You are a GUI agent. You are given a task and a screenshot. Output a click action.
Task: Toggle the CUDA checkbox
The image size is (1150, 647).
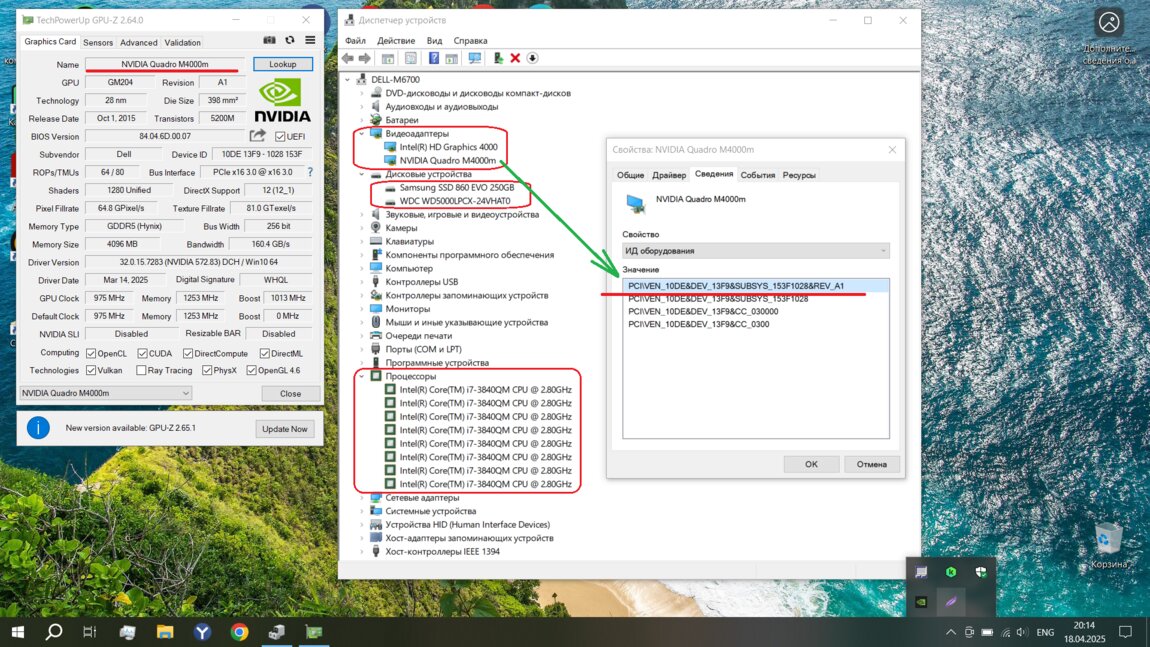coord(142,353)
